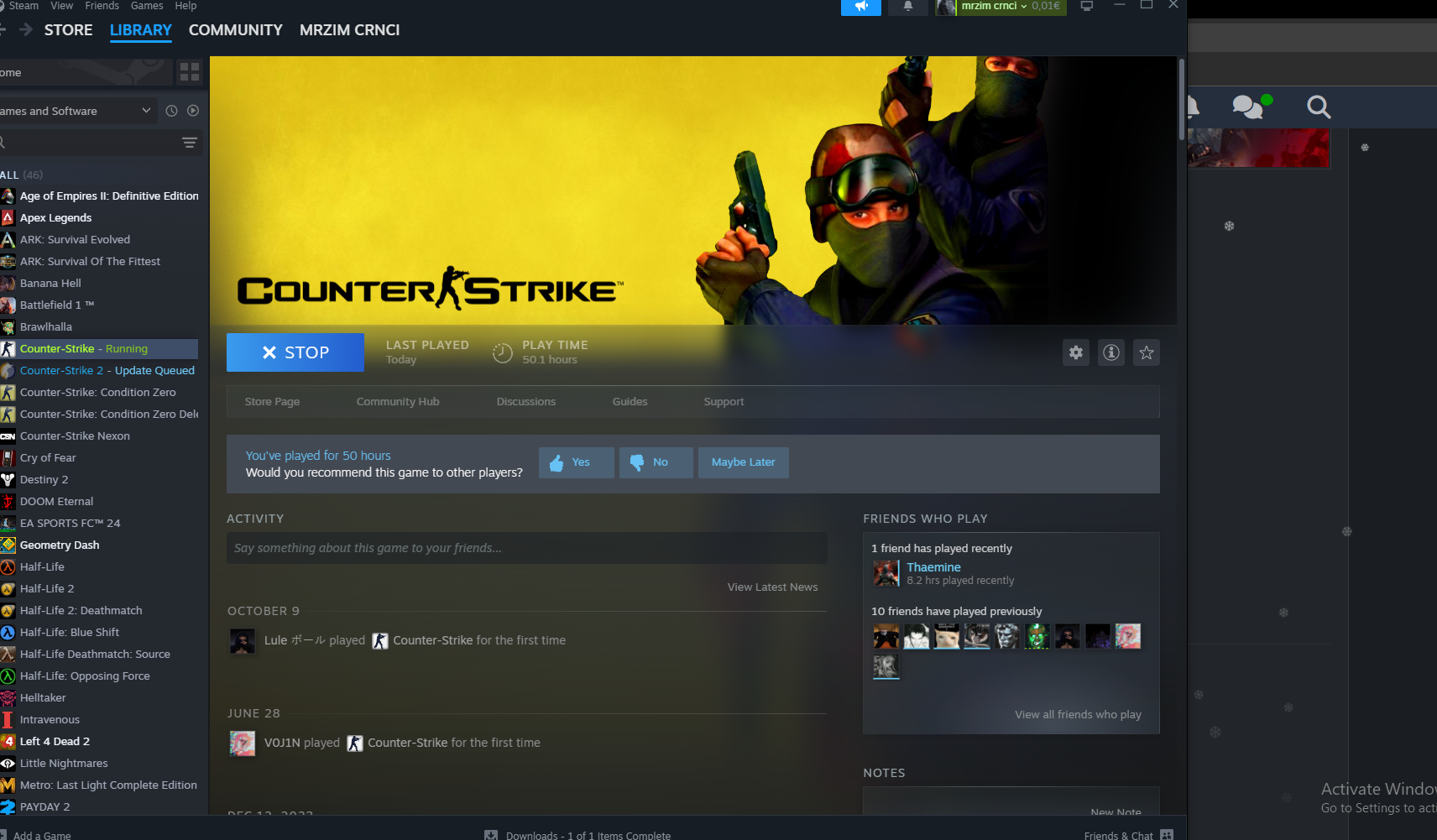
Task: Show recent activity clock filter
Action: pos(171,111)
